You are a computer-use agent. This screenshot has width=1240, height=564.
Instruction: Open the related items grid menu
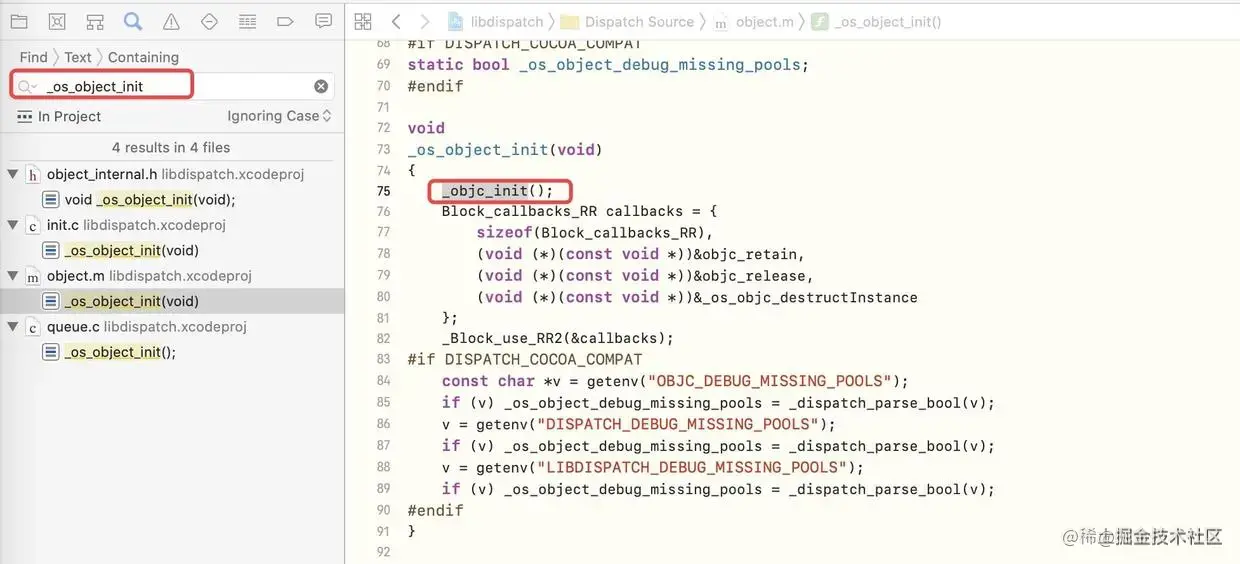click(x=363, y=21)
